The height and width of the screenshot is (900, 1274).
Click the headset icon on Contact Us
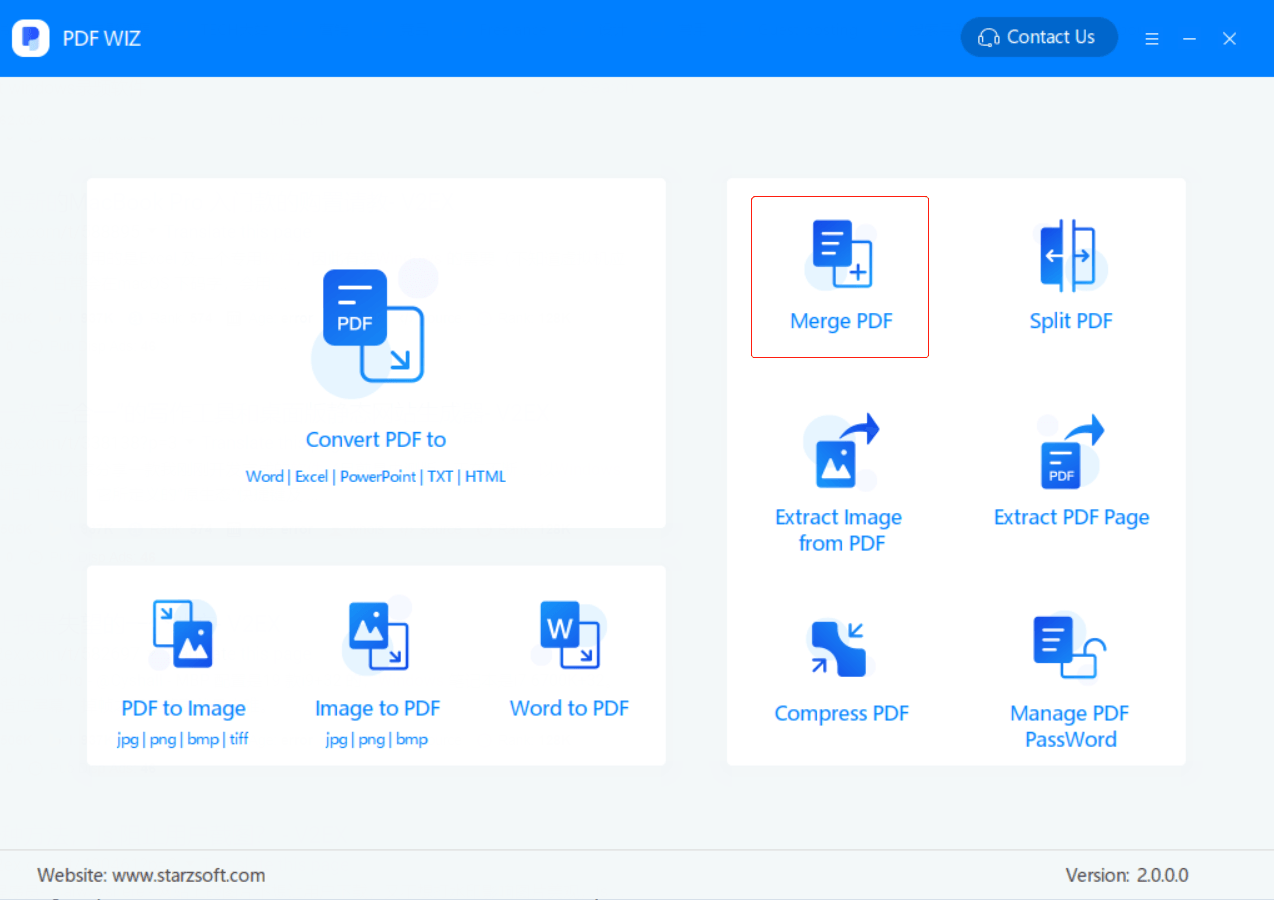[x=989, y=37]
